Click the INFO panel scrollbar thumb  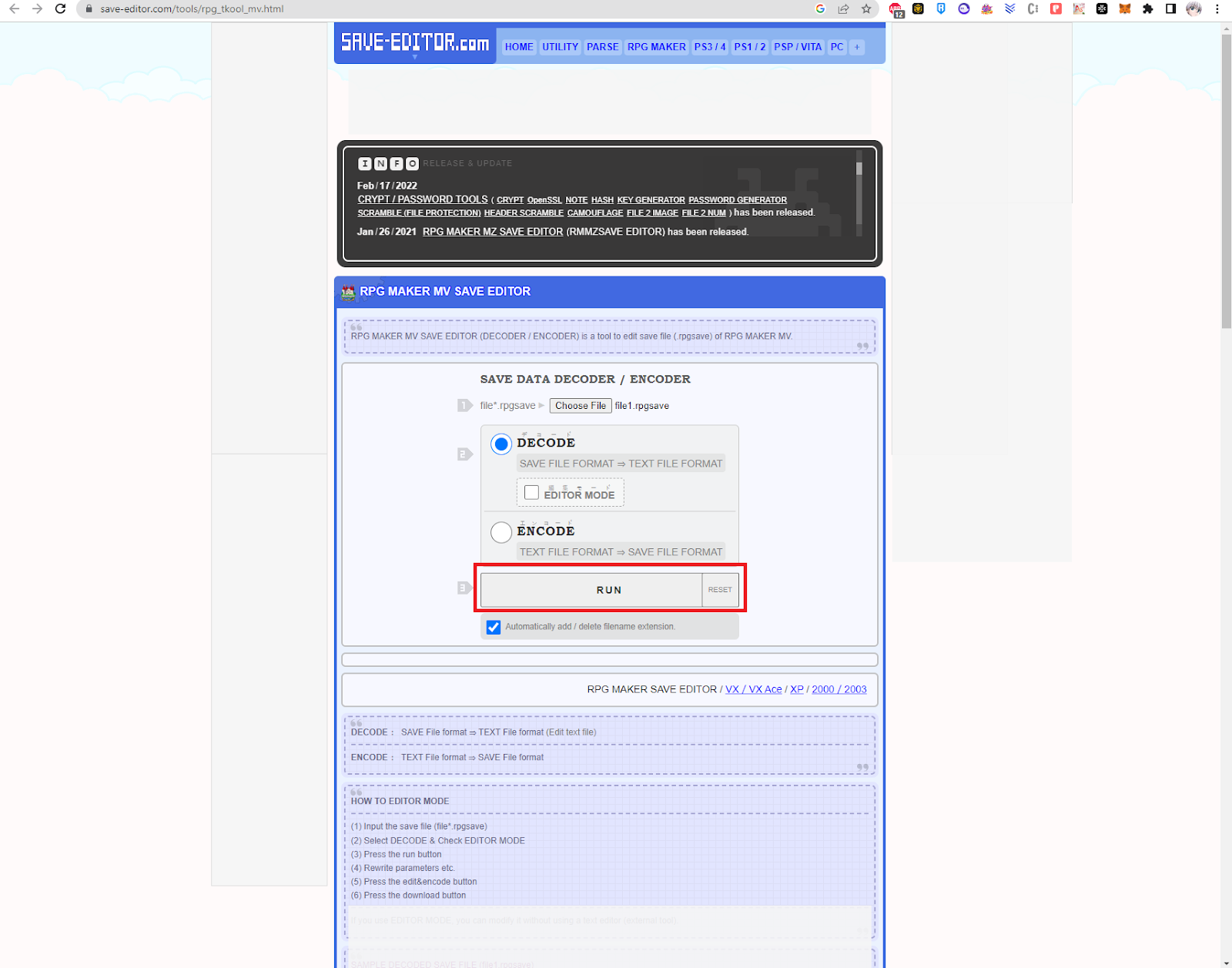coord(859,169)
